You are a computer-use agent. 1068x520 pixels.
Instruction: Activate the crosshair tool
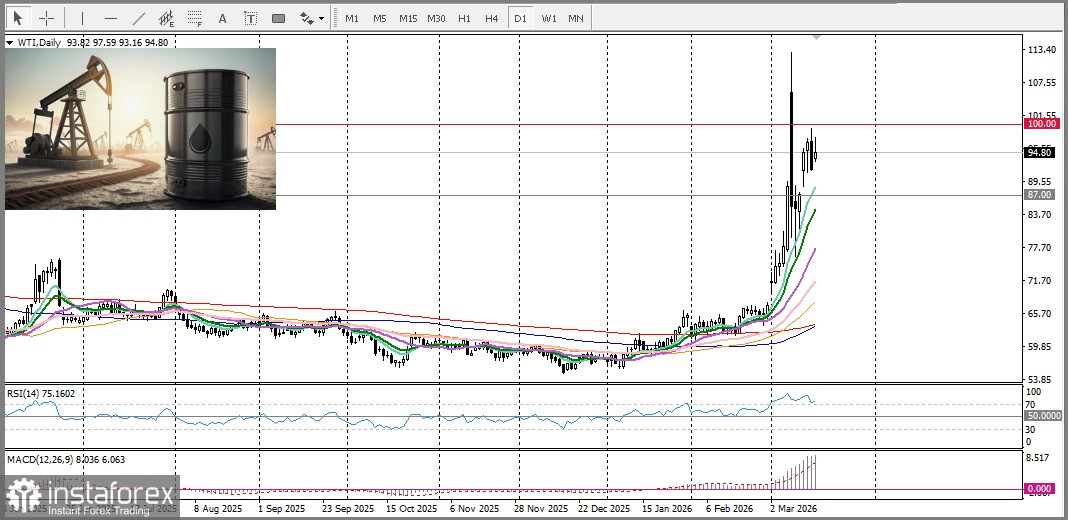coord(47,18)
